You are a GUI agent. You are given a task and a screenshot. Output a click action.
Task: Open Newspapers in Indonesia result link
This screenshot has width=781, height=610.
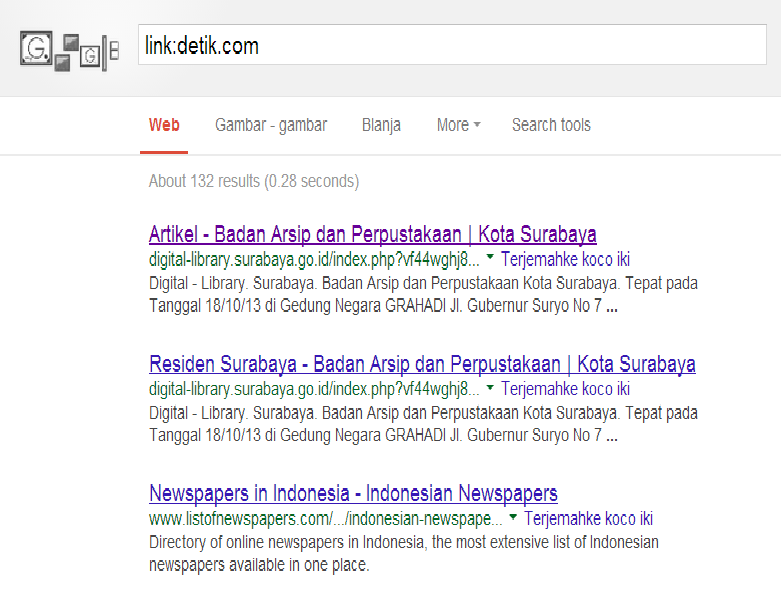coord(353,493)
